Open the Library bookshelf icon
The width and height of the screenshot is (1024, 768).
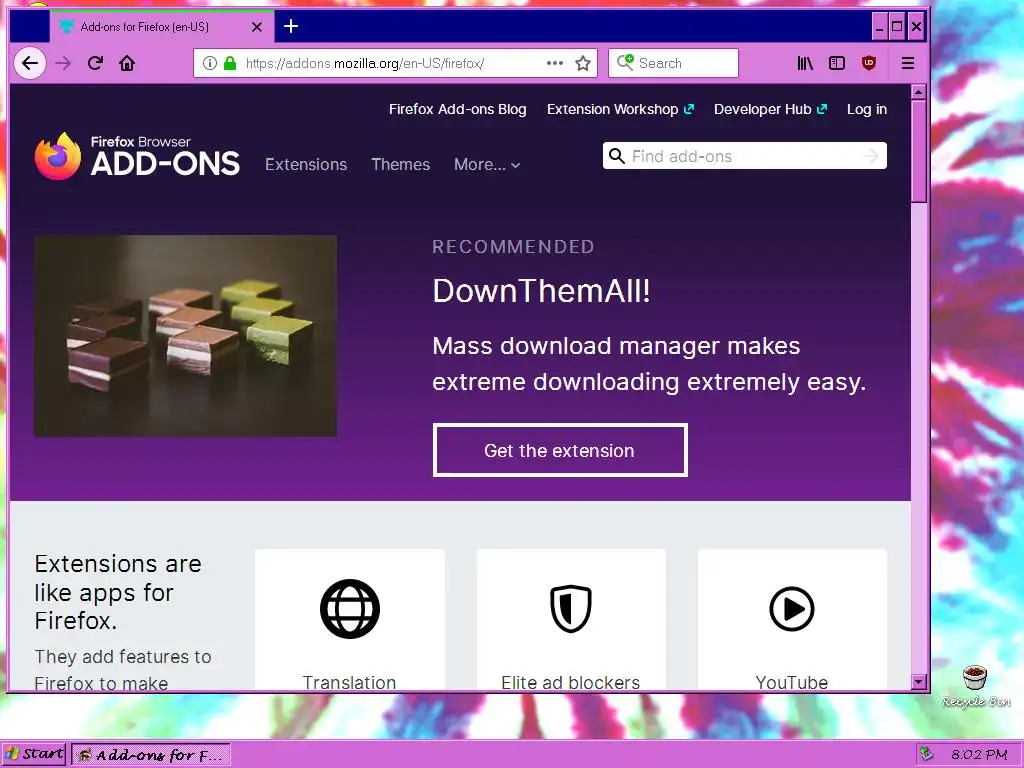point(805,63)
